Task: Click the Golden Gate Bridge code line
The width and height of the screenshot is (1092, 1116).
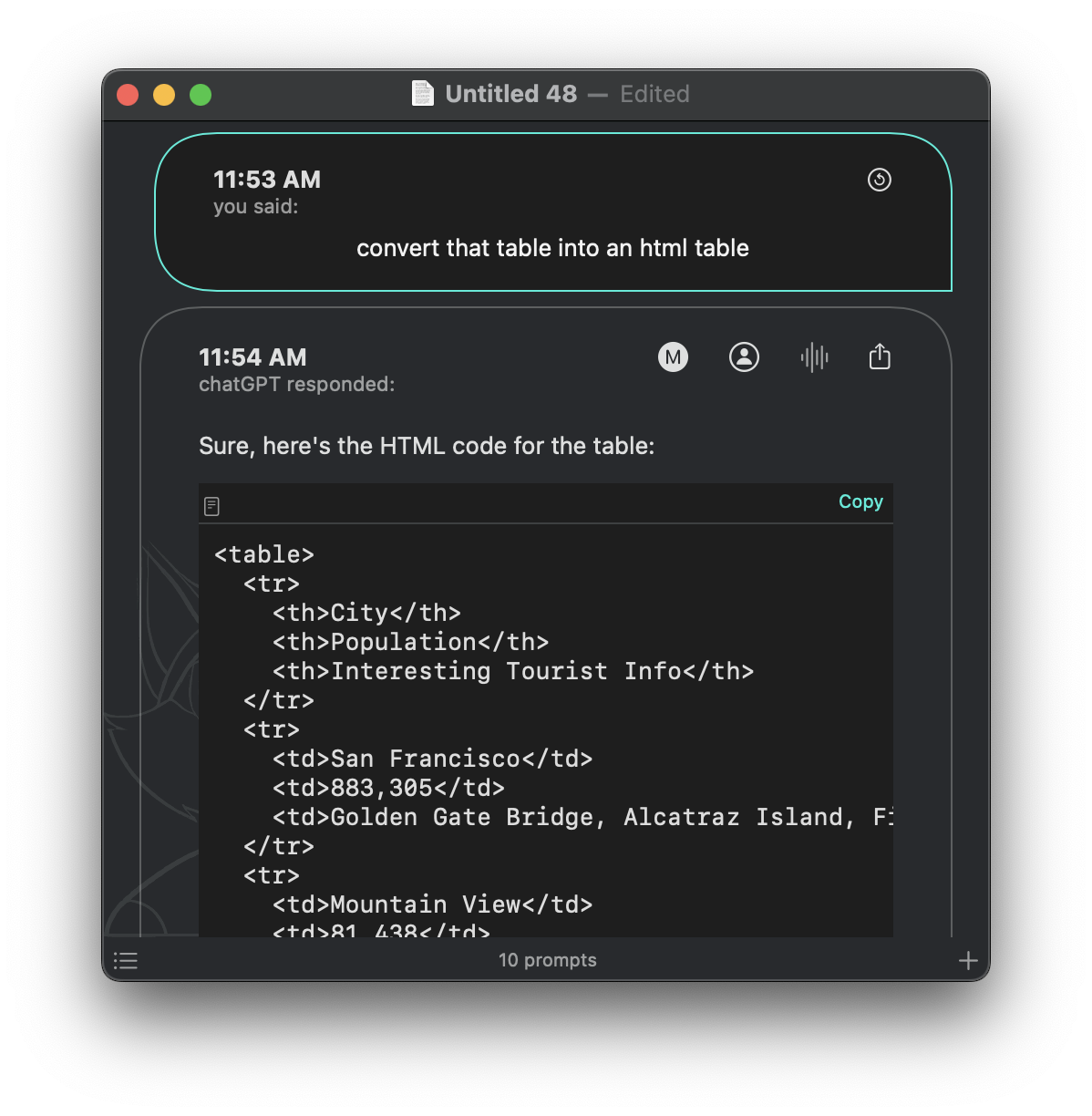Action: [x=582, y=817]
